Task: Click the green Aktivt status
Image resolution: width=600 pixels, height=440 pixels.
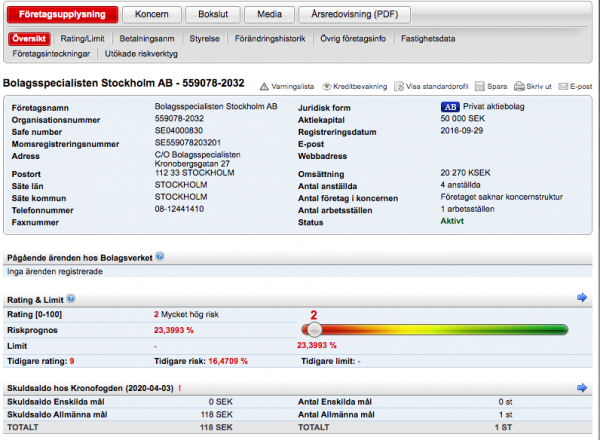Action: coord(452,221)
